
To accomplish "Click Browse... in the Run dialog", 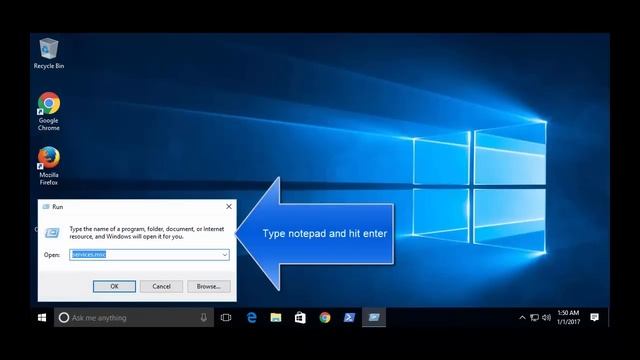I will pos(209,287).
